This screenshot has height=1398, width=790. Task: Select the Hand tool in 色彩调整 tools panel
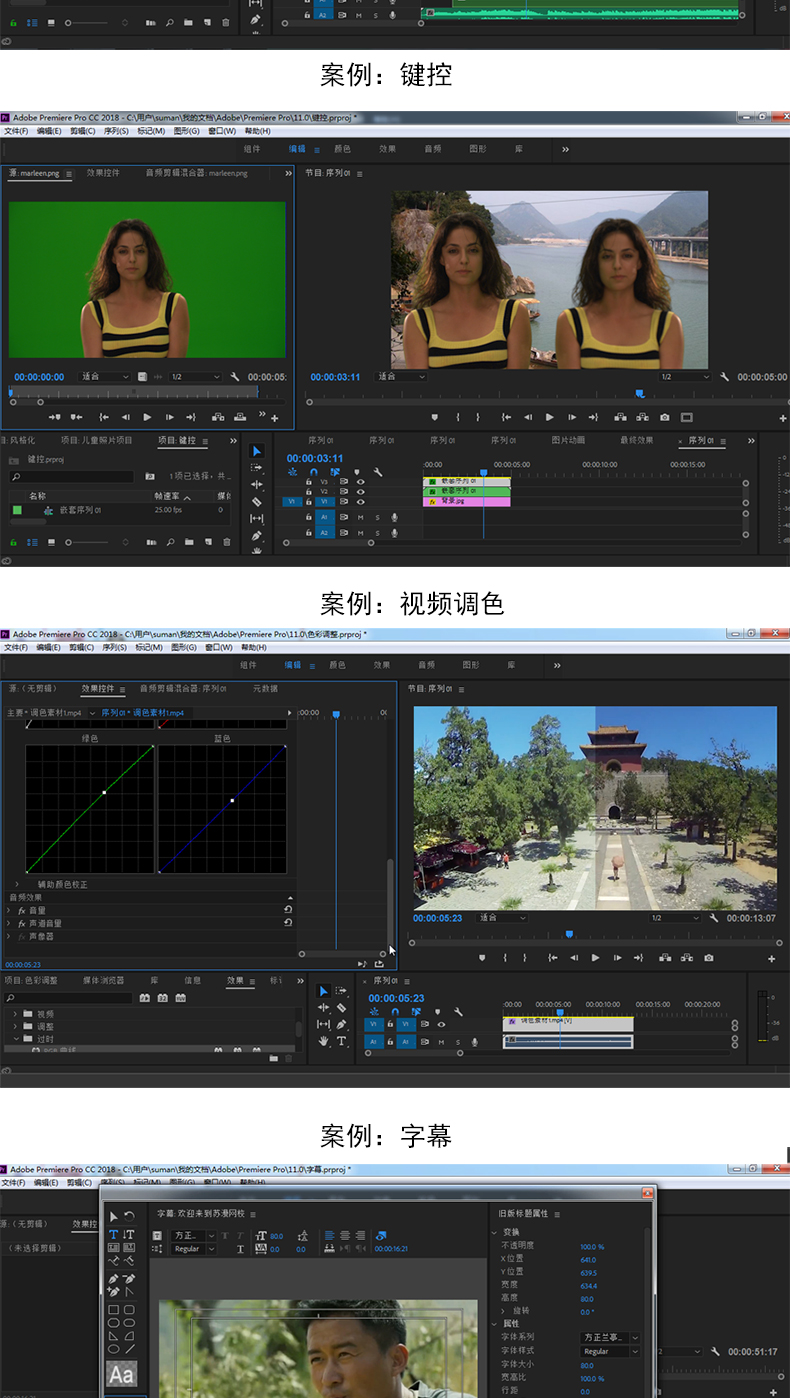tap(324, 1041)
